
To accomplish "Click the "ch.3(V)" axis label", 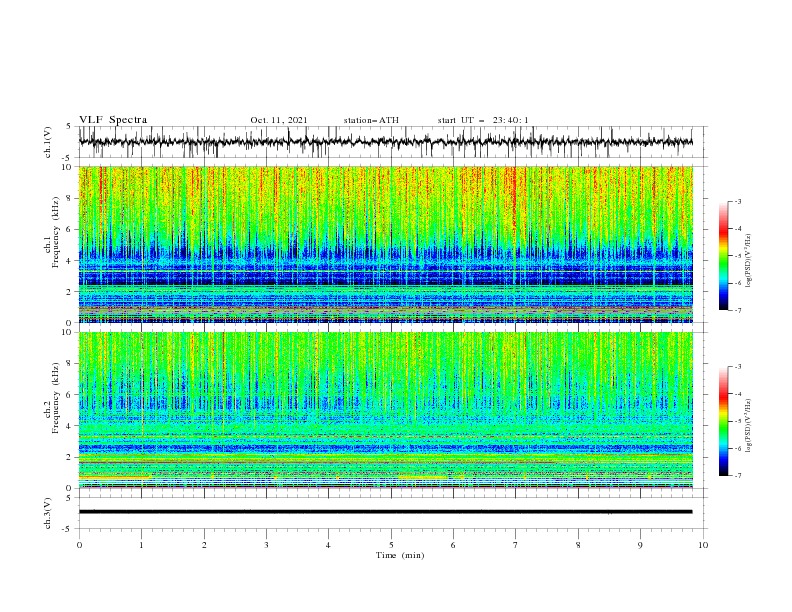I will tap(48, 513).
